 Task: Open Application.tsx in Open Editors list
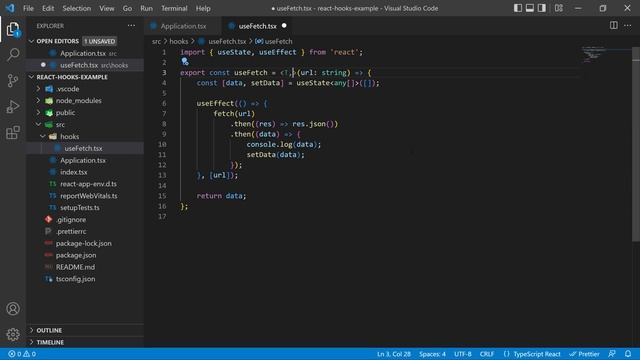[x=85, y=53]
